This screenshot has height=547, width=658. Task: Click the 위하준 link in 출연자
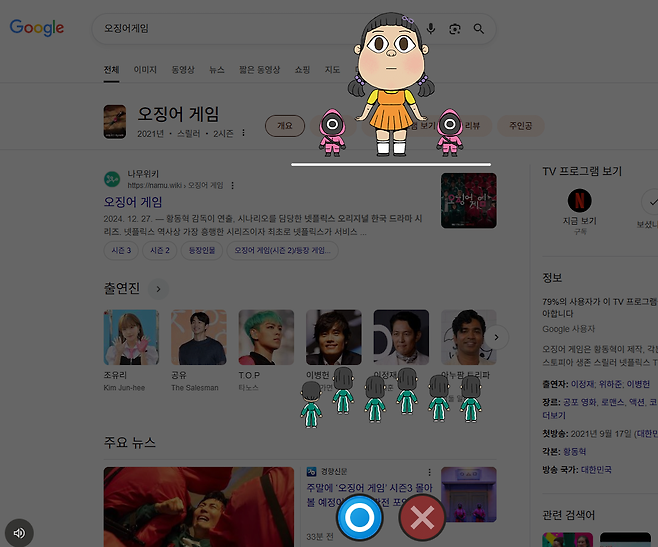[610, 384]
